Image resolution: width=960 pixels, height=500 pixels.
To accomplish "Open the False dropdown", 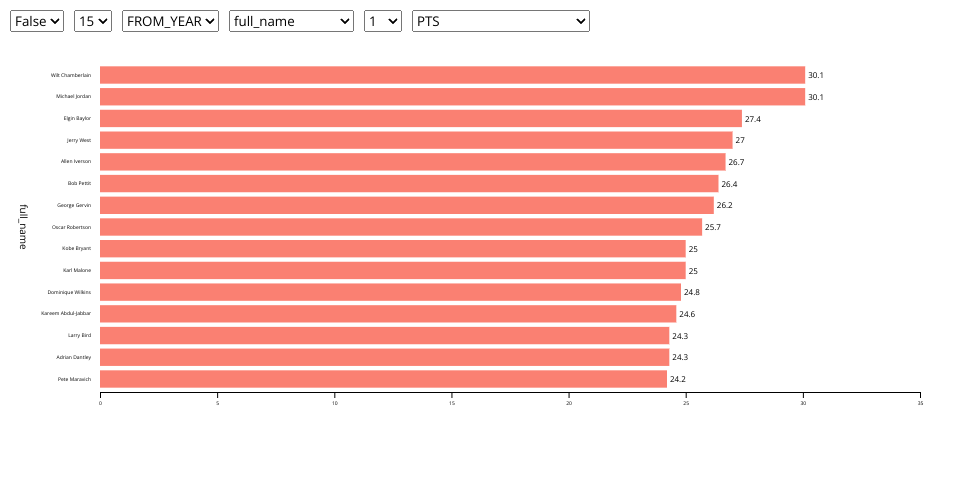I will pos(37,21).
